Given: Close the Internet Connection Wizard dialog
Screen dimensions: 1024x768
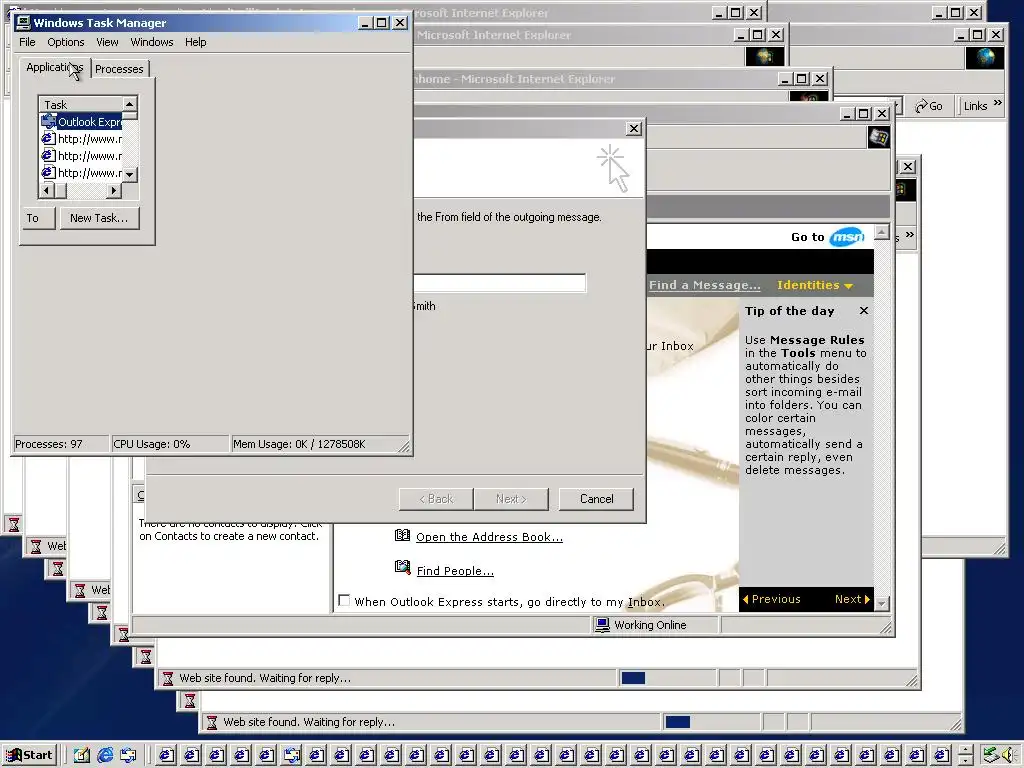Looking at the screenshot, I should 633,129.
